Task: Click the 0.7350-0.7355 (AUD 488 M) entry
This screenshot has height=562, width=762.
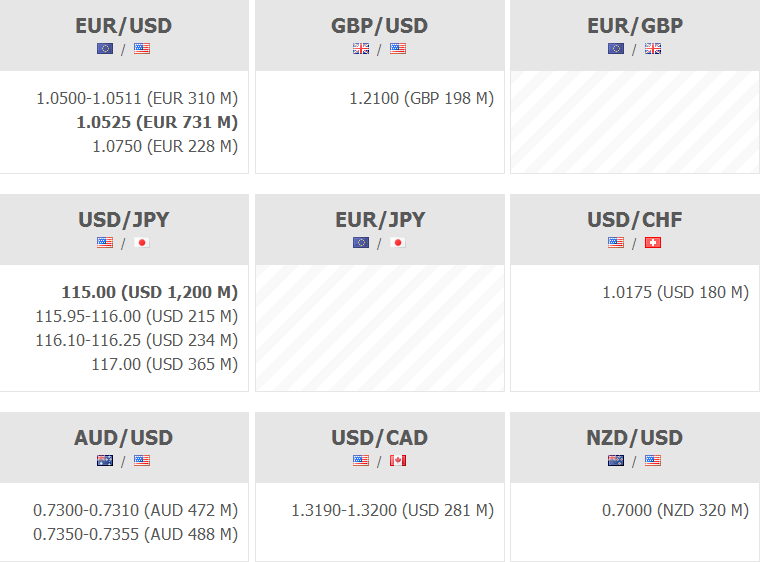Action: click(135, 534)
